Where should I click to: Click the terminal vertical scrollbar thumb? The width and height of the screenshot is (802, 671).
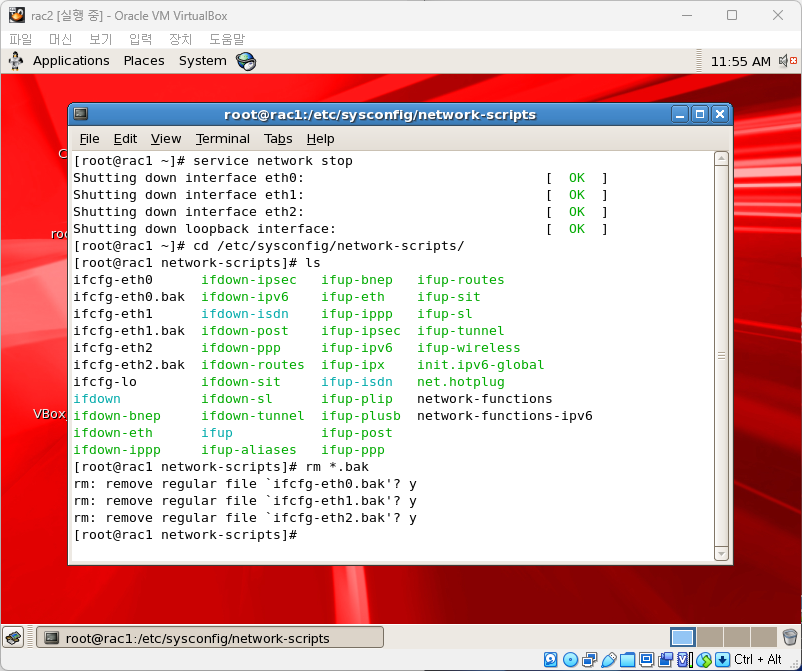721,356
